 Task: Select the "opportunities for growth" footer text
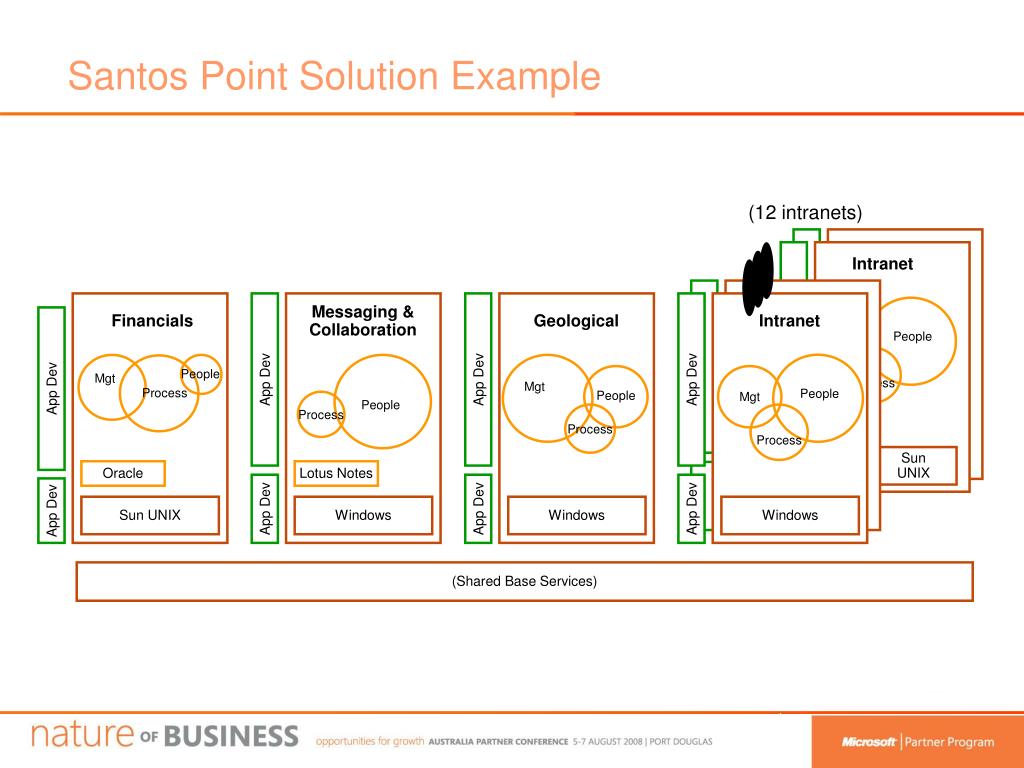coord(370,741)
